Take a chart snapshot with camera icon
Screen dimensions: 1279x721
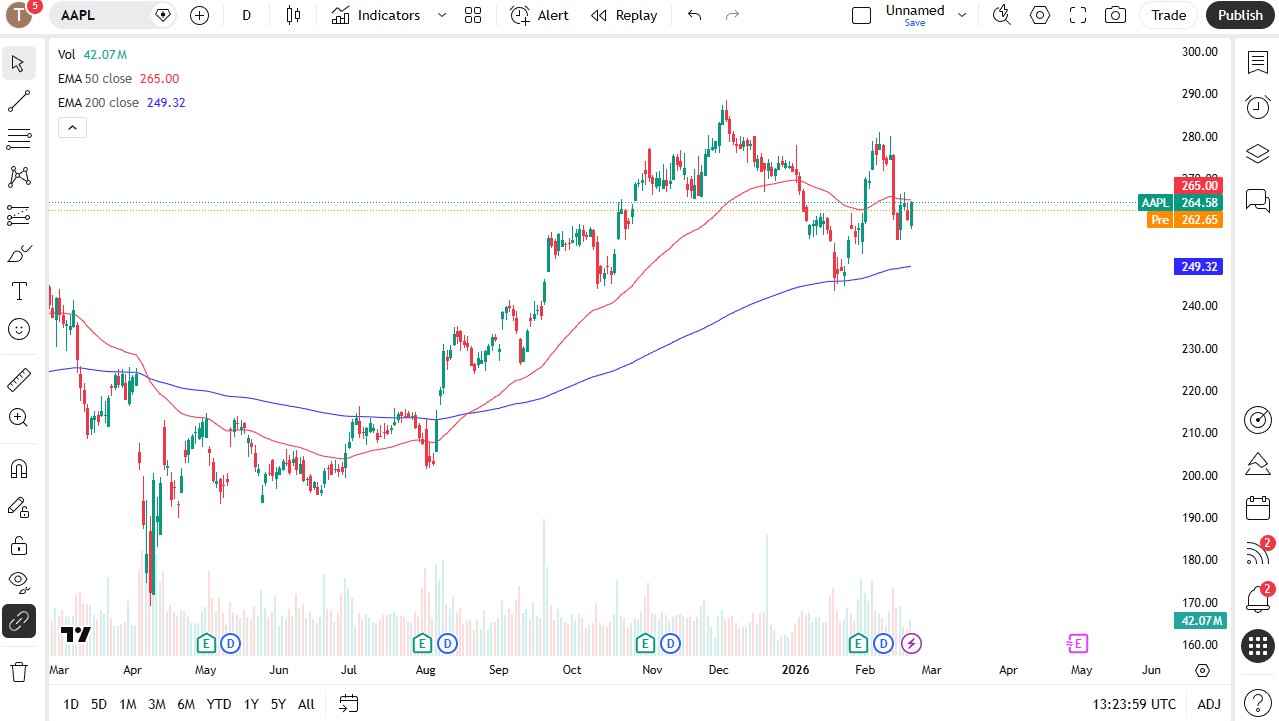[1115, 15]
